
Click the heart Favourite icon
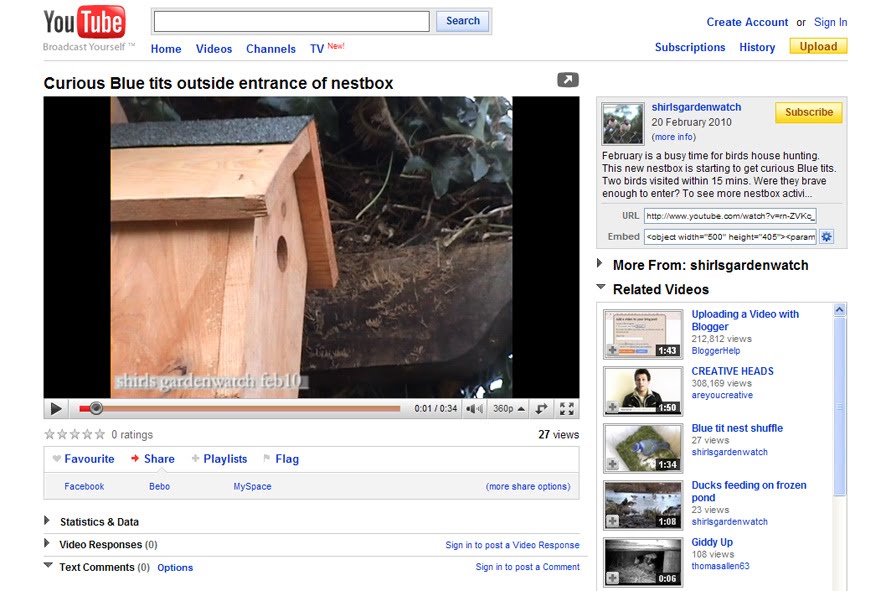tap(57, 459)
